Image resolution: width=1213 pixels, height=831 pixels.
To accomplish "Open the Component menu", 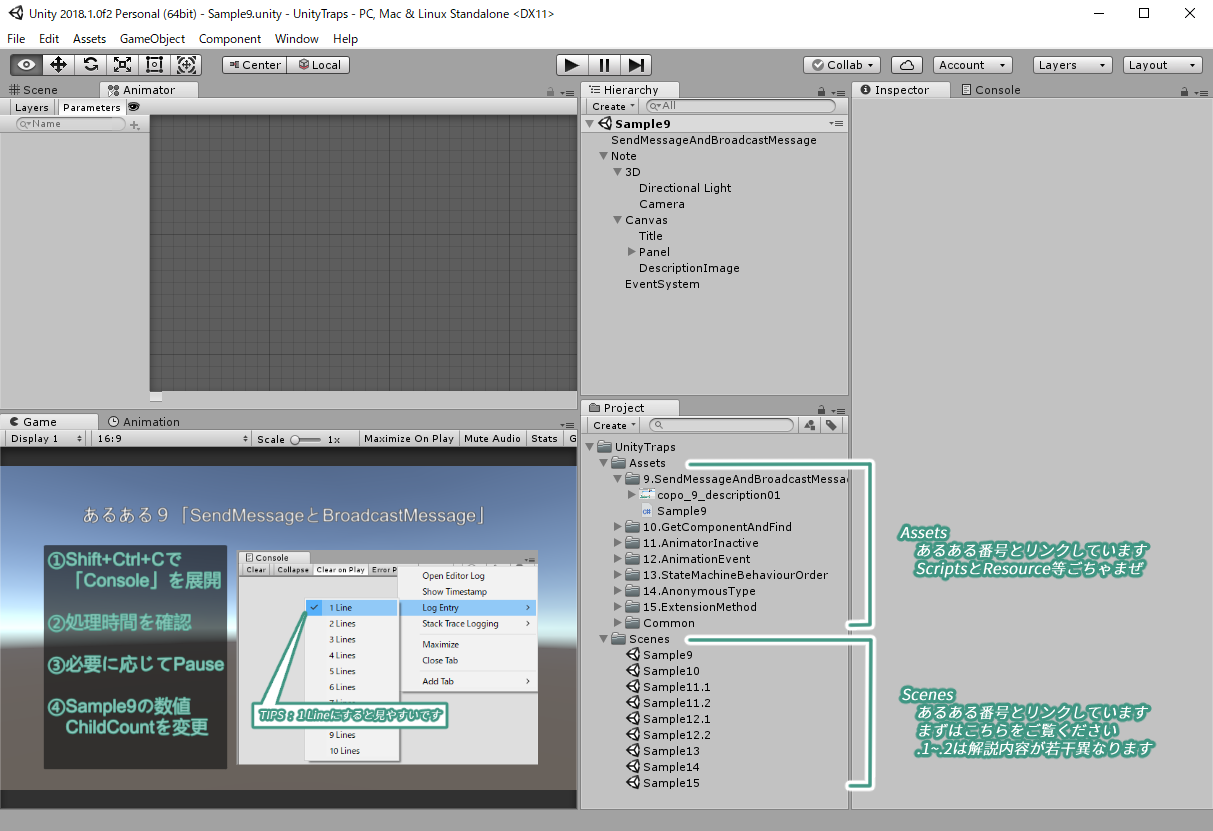I will (230, 39).
